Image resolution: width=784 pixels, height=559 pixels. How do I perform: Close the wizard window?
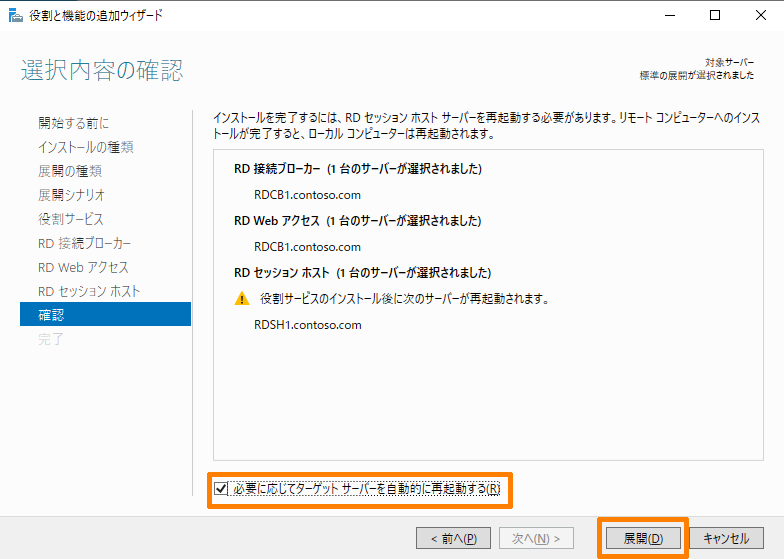click(760, 16)
